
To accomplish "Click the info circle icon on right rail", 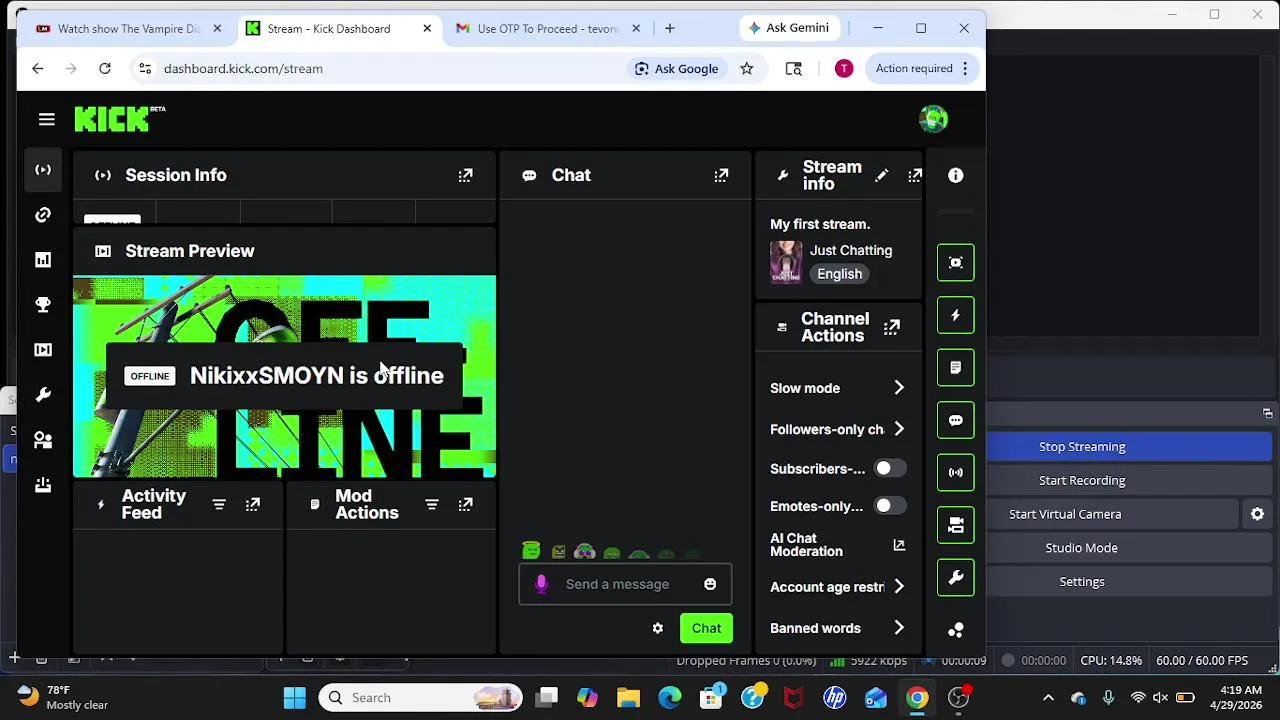I will point(956,175).
